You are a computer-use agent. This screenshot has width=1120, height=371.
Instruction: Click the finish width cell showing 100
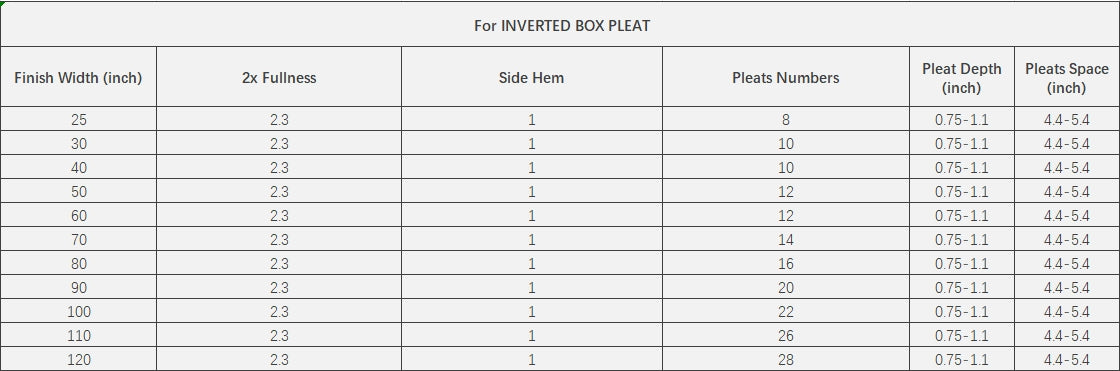pyautogui.click(x=79, y=312)
